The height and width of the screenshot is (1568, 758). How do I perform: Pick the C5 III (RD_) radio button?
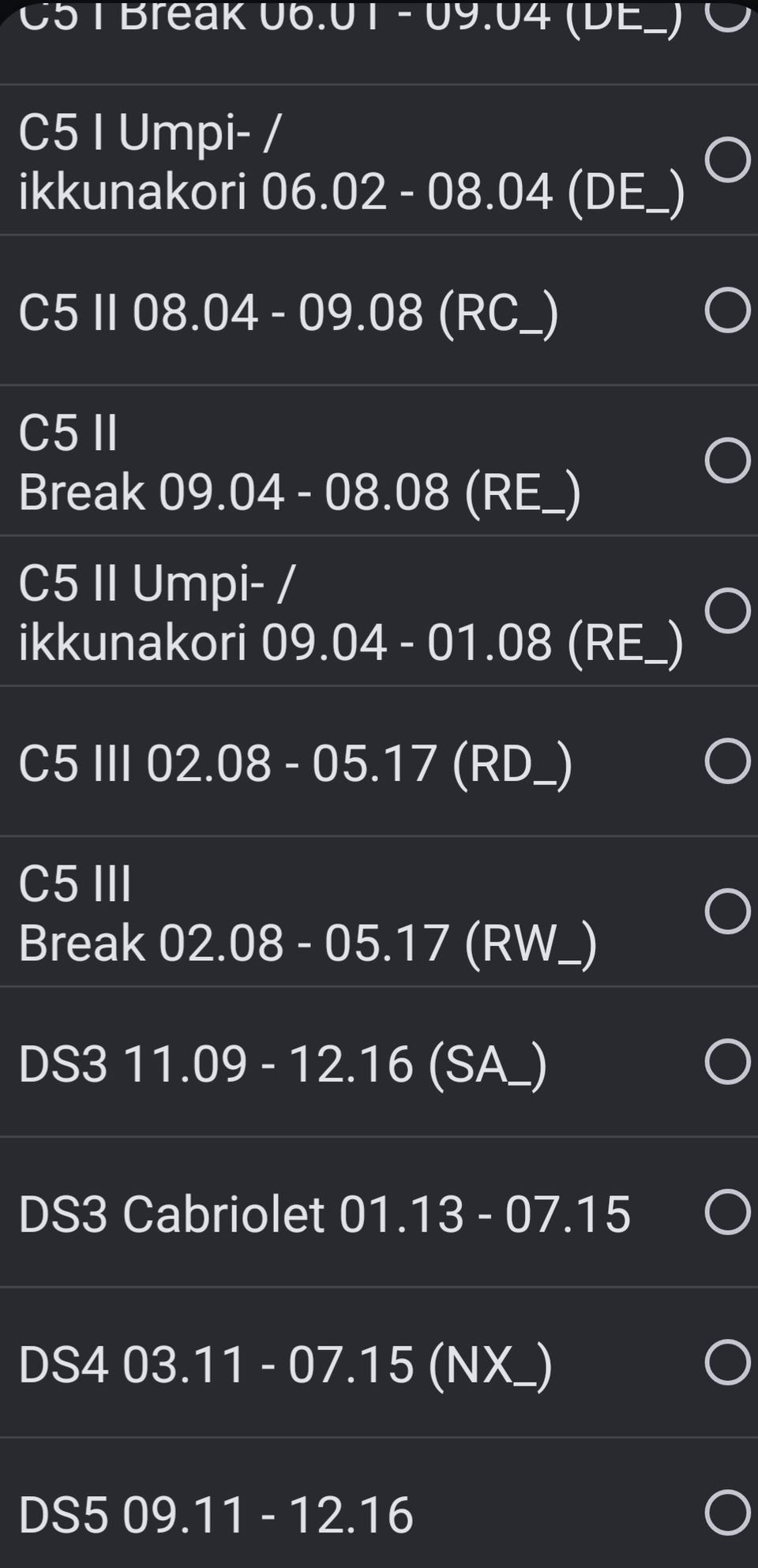727,761
